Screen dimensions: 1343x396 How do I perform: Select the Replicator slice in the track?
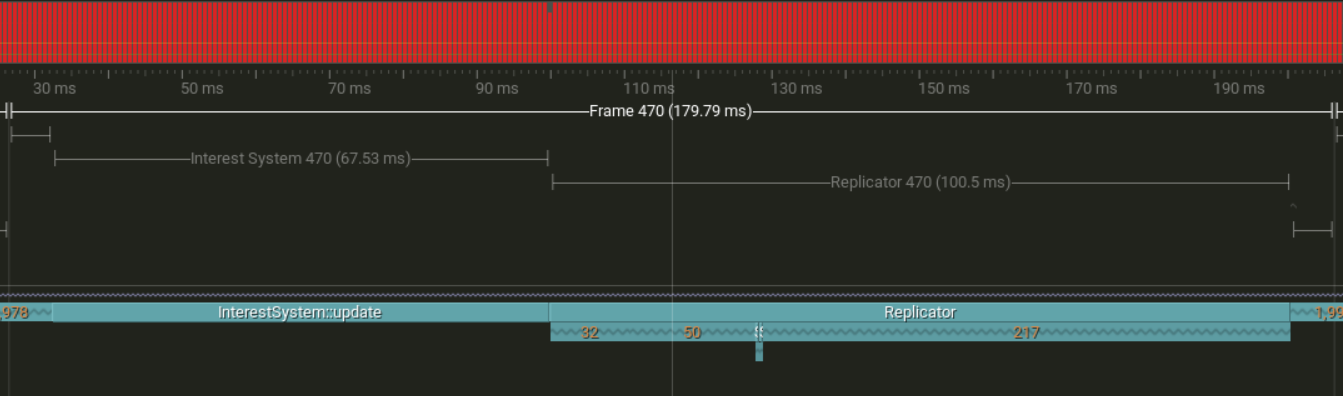coord(919,312)
